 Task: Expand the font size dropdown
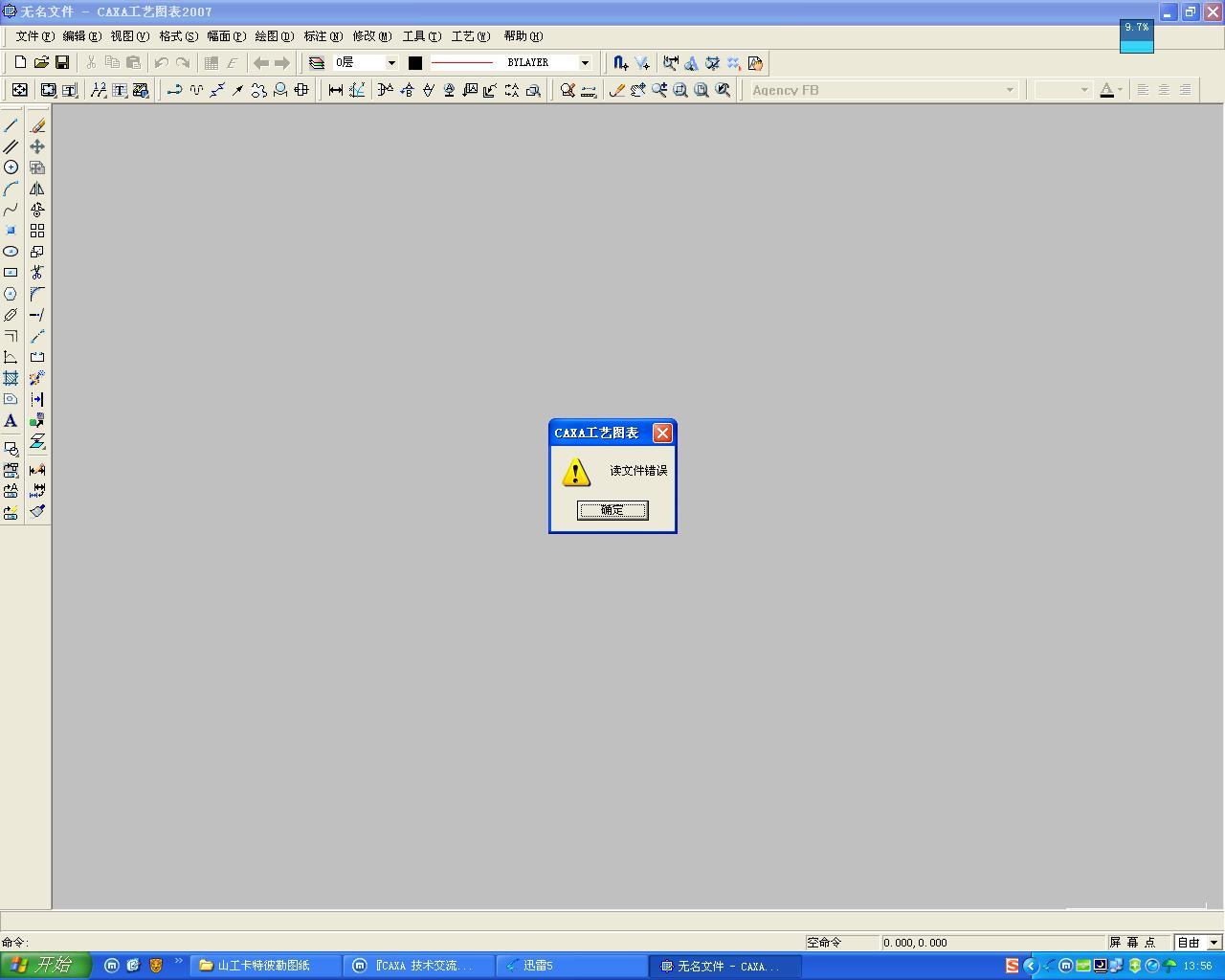coord(1084,90)
